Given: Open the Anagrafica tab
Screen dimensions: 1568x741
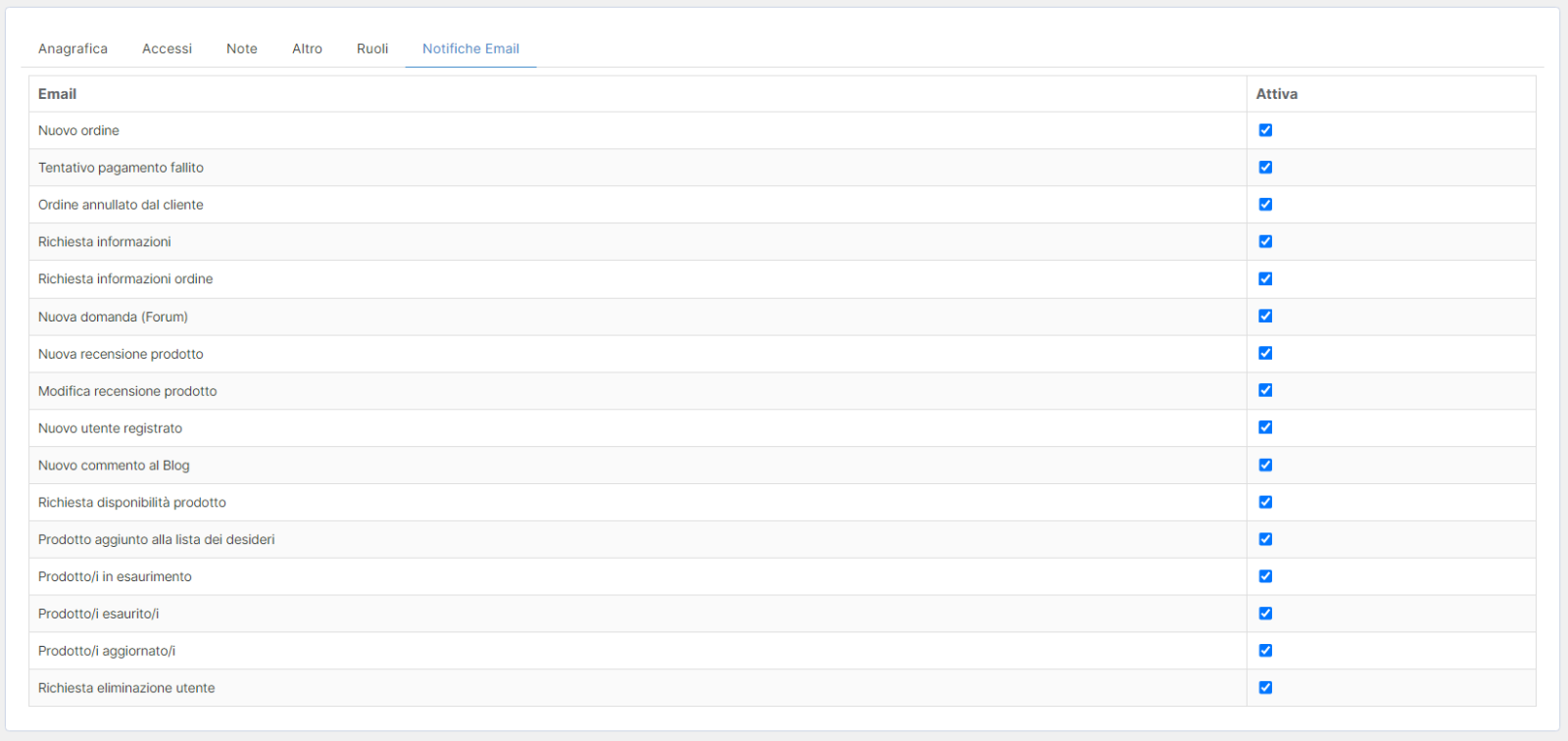Looking at the screenshot, I should (73, 49).
